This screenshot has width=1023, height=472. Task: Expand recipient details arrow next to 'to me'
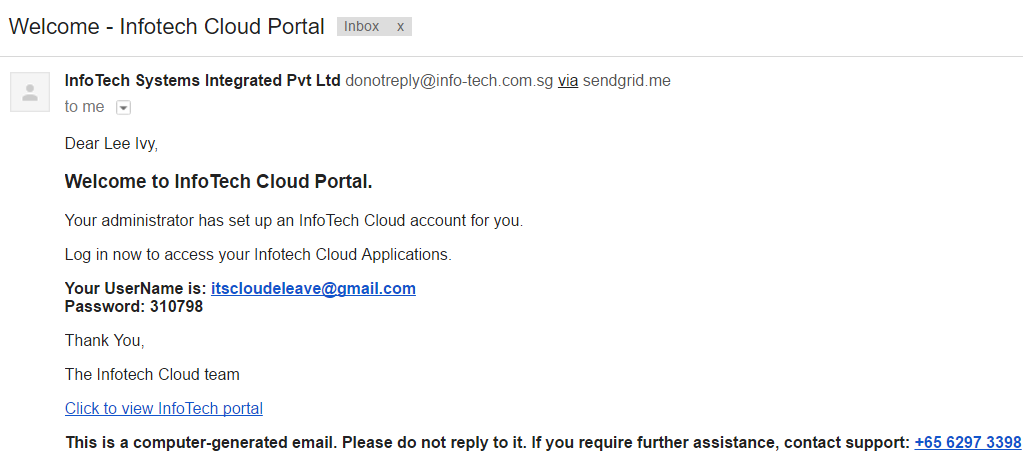[x=123, y=107]
